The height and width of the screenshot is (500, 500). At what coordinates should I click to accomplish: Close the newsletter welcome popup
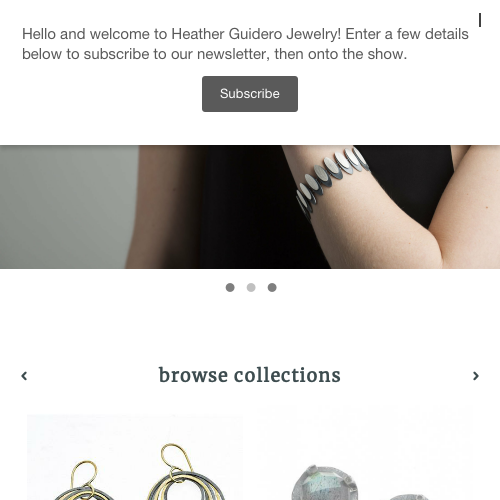(x=480, y=20)
